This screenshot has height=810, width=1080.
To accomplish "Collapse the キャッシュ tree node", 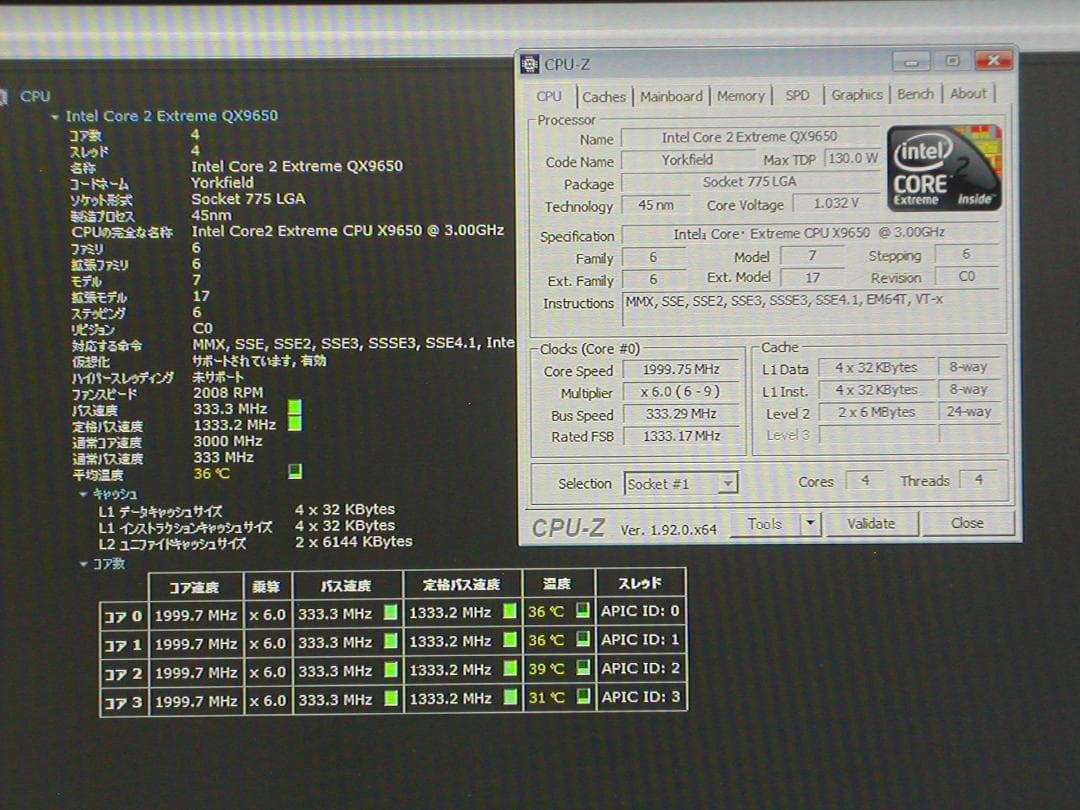I will coord(82,494).
